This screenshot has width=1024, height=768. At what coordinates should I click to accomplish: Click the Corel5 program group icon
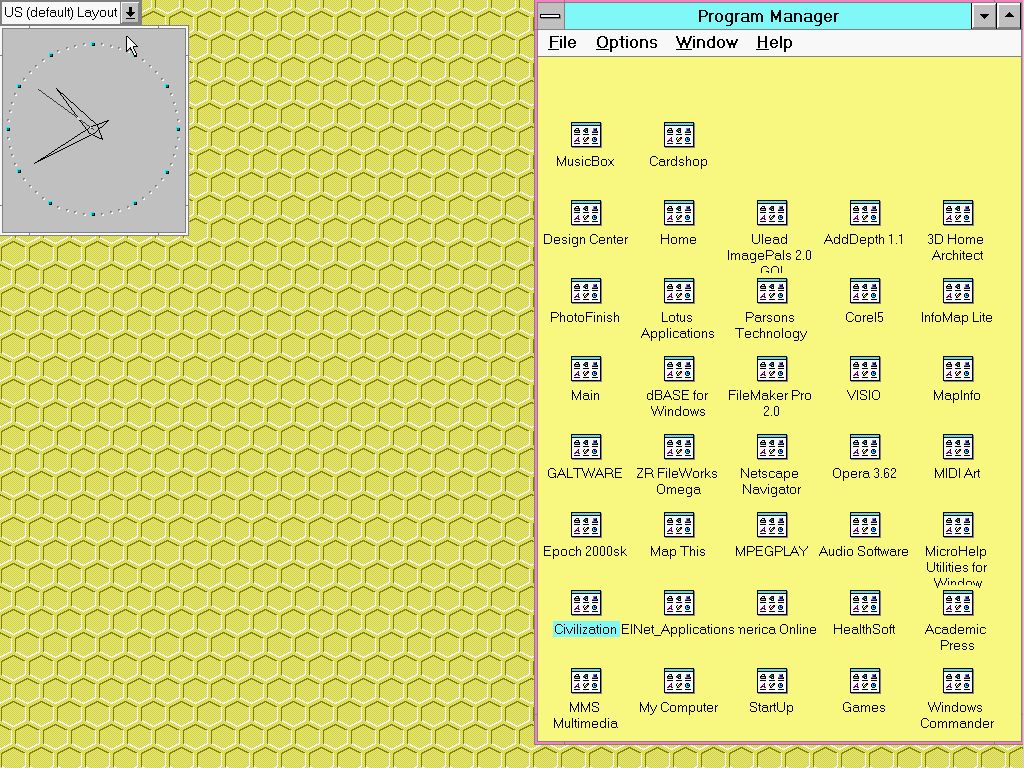pyautogui.click(x=864, y=291)
